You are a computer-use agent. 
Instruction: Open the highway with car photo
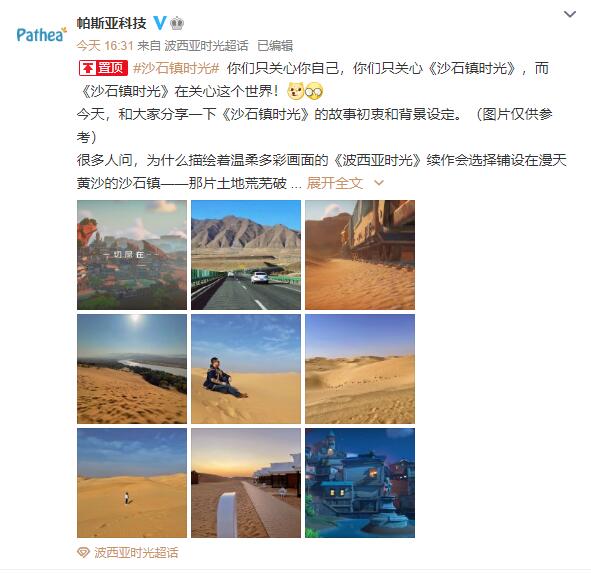246,255
